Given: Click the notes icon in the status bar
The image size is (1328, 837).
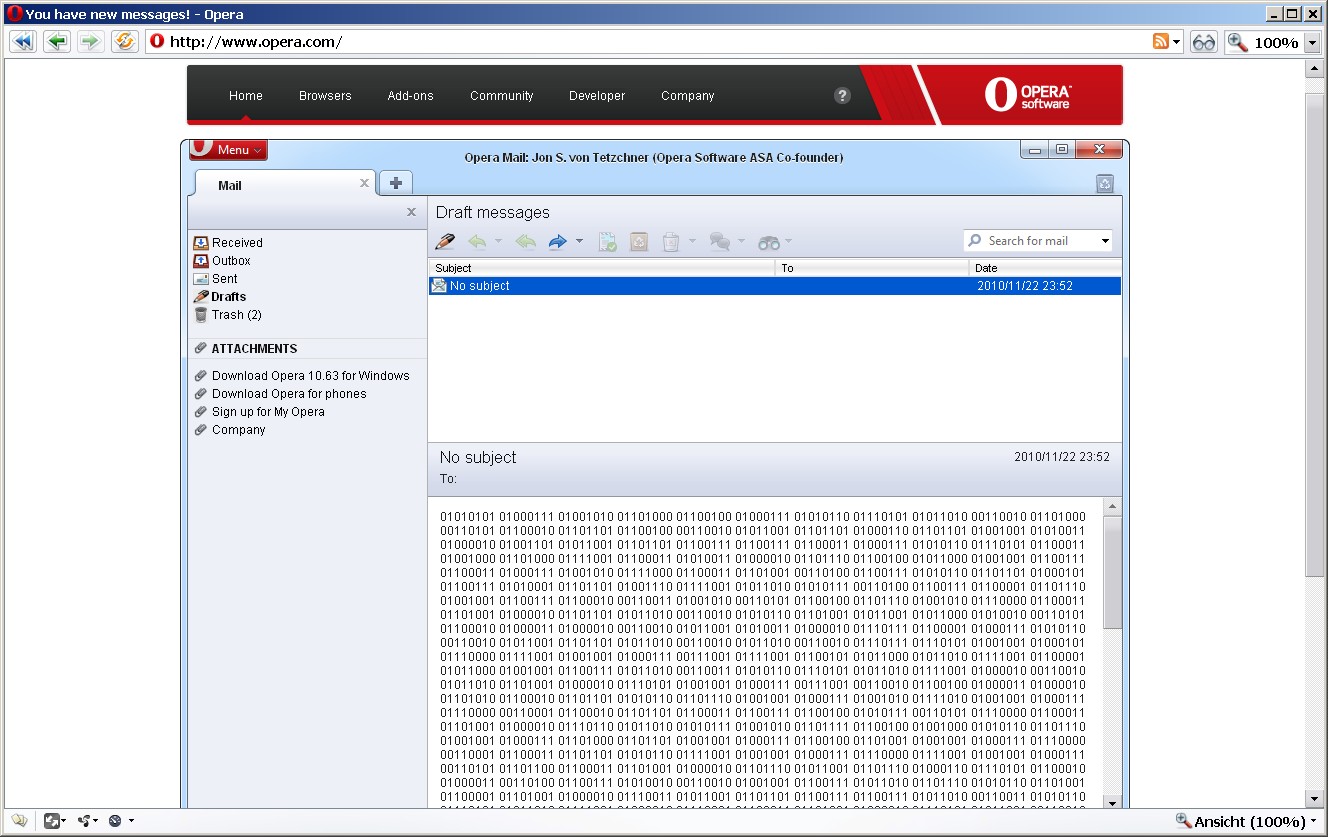Looking at the screenshot, I should [x=19, y=820].
